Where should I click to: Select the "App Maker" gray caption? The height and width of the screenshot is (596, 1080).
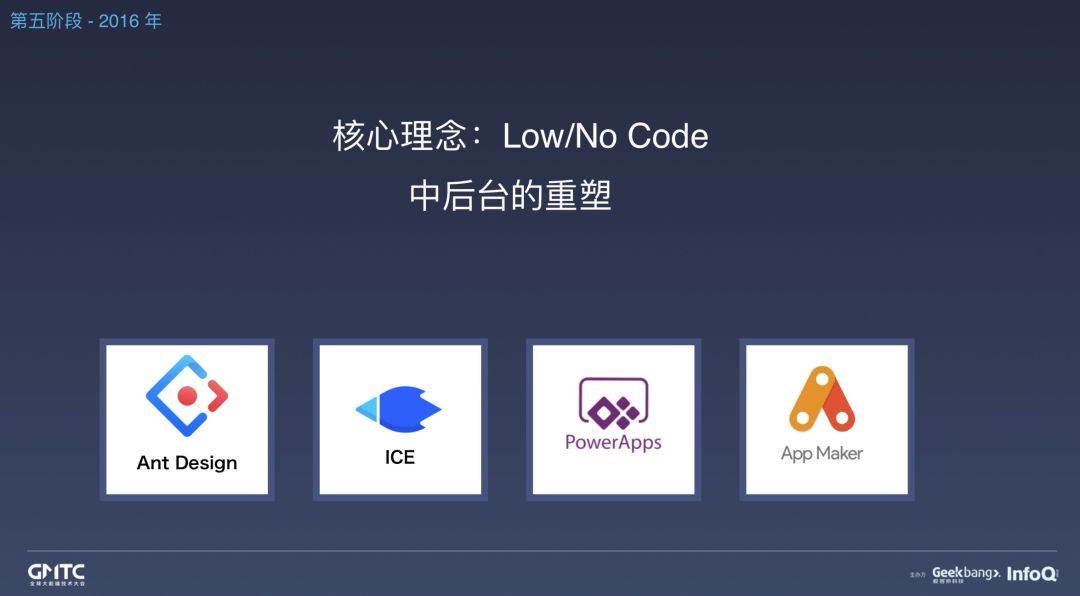tap(822, 453)
